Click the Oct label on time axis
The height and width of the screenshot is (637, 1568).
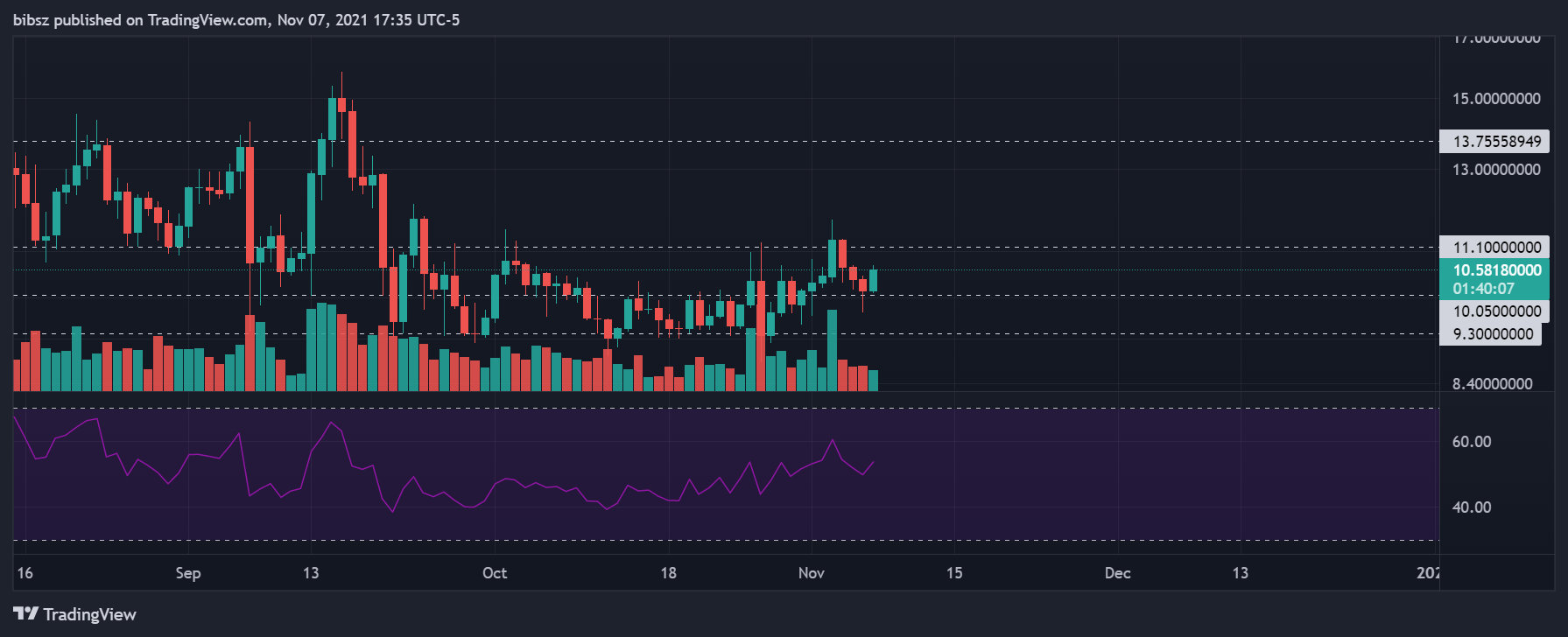[x=495, y=573]
